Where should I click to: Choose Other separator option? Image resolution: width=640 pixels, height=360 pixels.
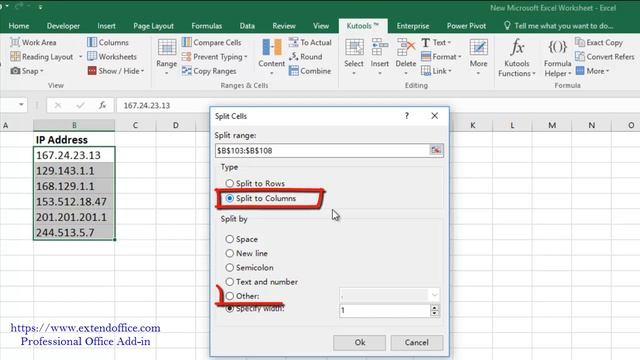click(x=242, y=296)
